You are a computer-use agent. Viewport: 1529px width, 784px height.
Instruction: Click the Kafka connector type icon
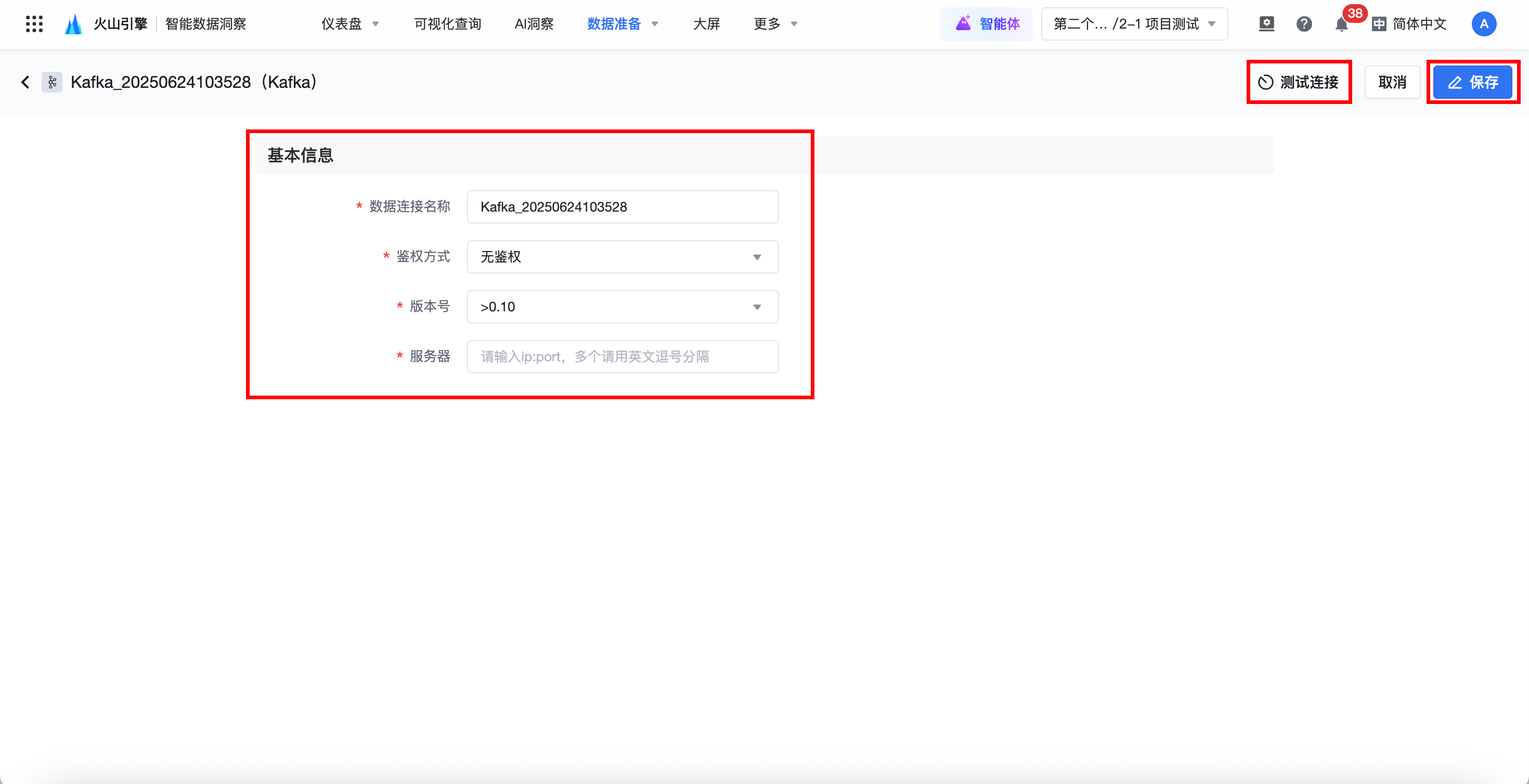pos(52,82)
